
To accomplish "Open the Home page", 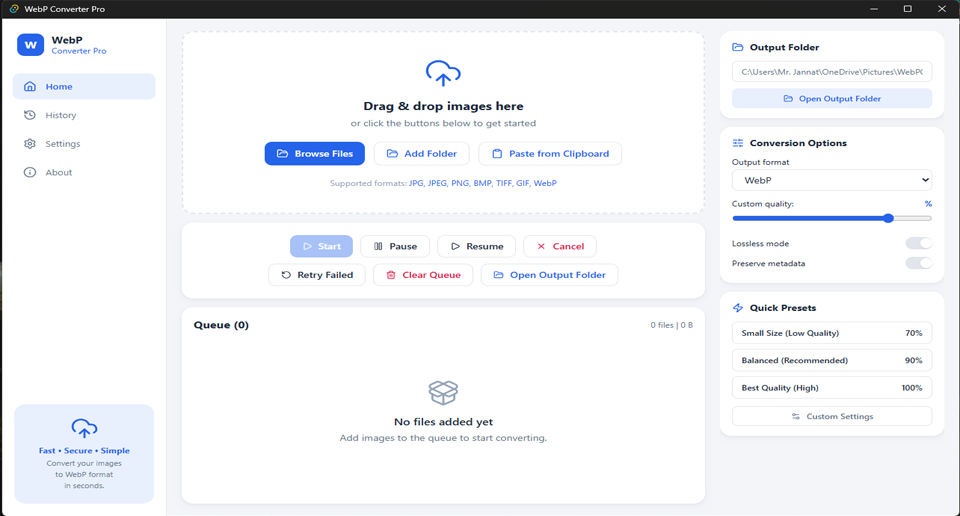I will pyautogui.click(x=84, y=86).
